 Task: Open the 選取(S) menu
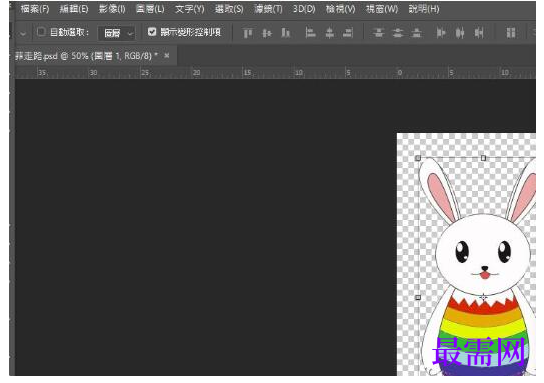(x=229, y=9)
